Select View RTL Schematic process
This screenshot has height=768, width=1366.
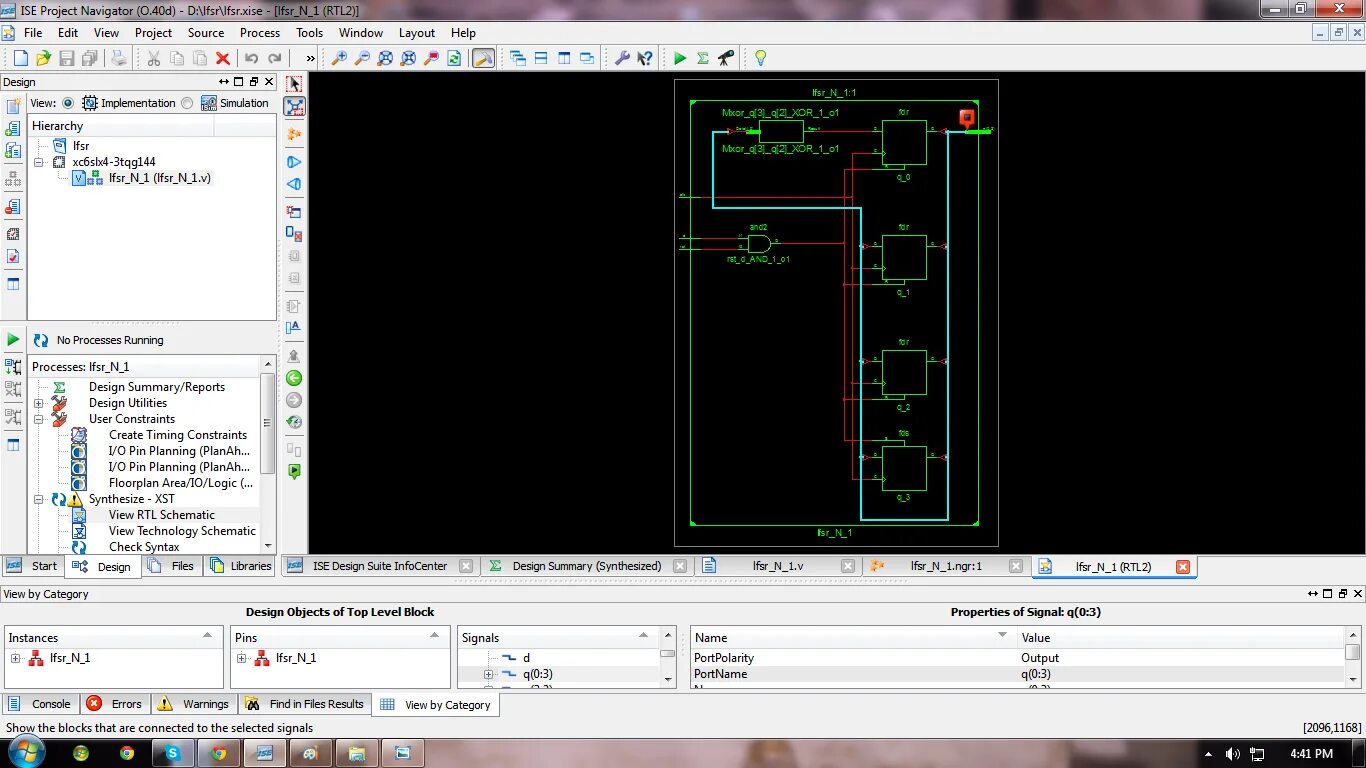click(x=162, y=515)
